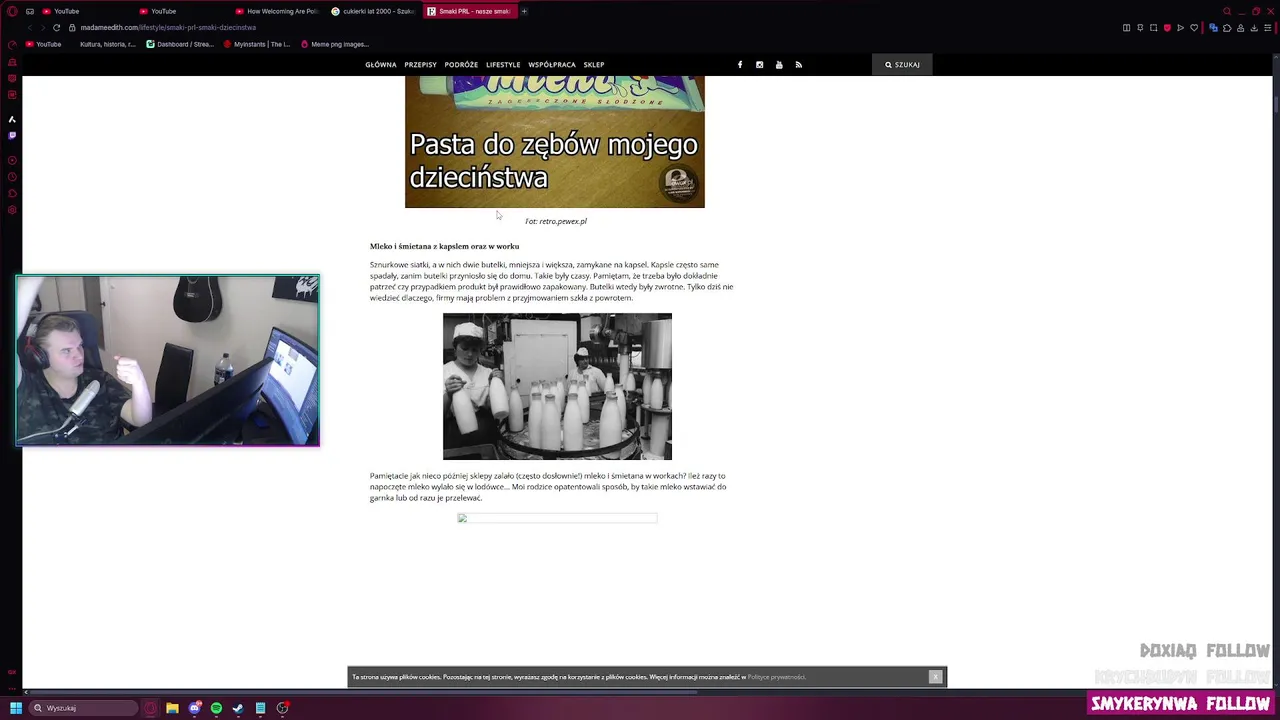Close the cookies notice bar
The image size is (1280, 720).
935,677
